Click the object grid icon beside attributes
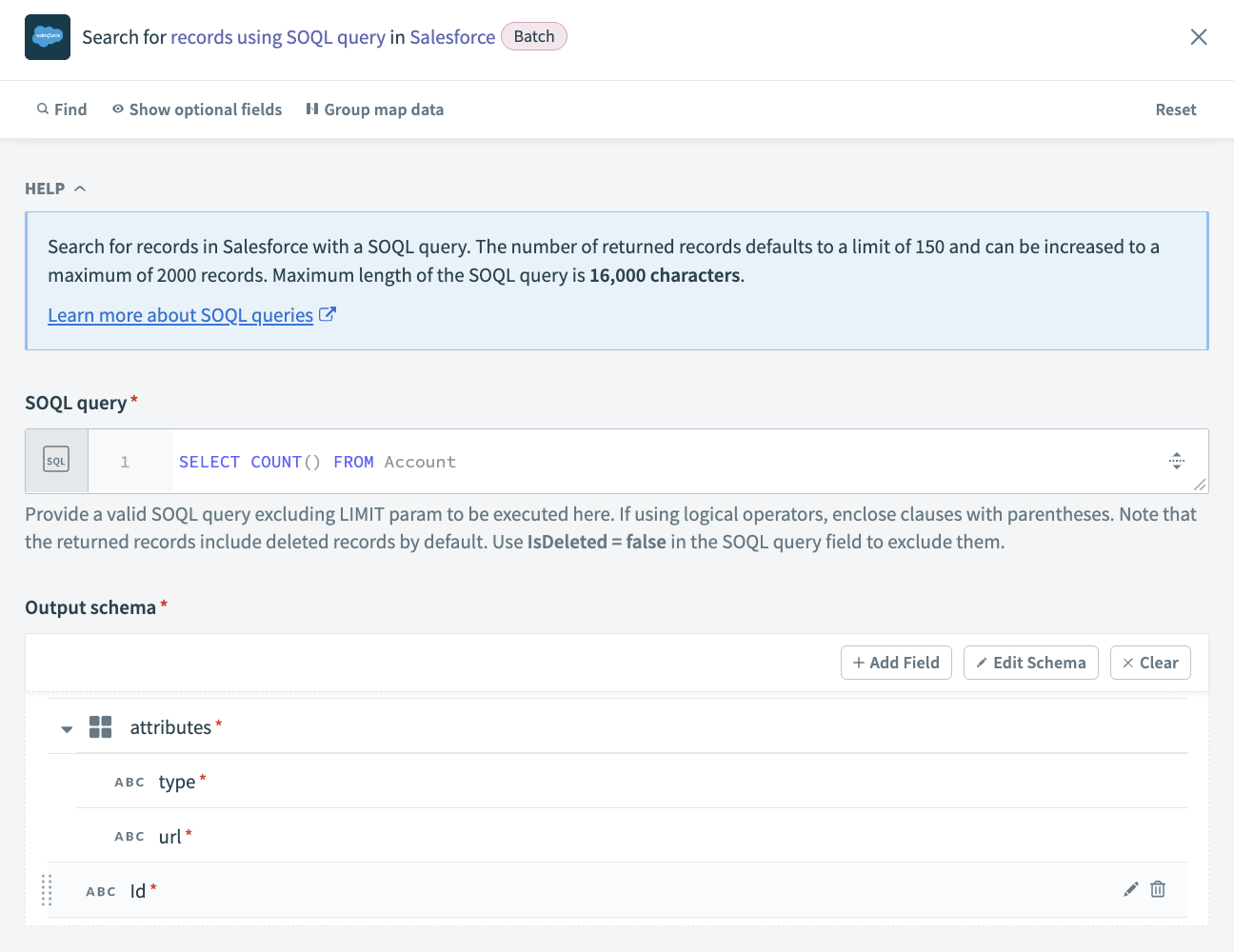 pos(100,726)
